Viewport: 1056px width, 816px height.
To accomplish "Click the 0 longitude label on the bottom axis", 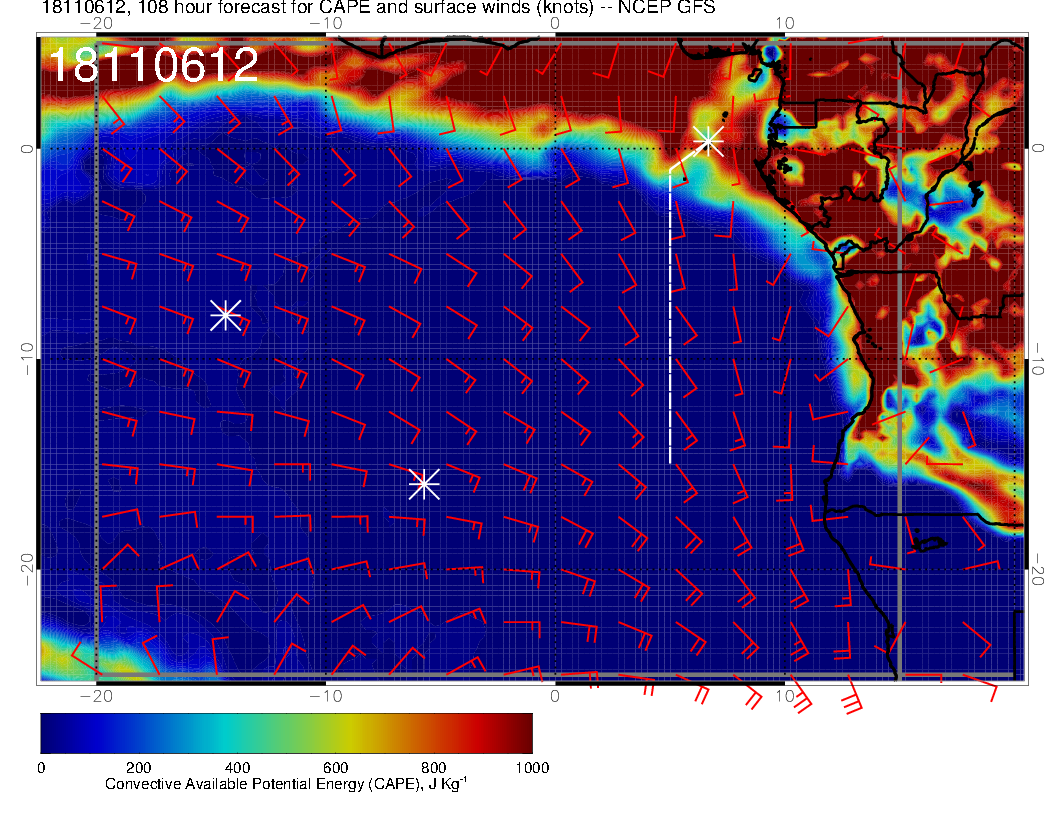I will (555, 695).
